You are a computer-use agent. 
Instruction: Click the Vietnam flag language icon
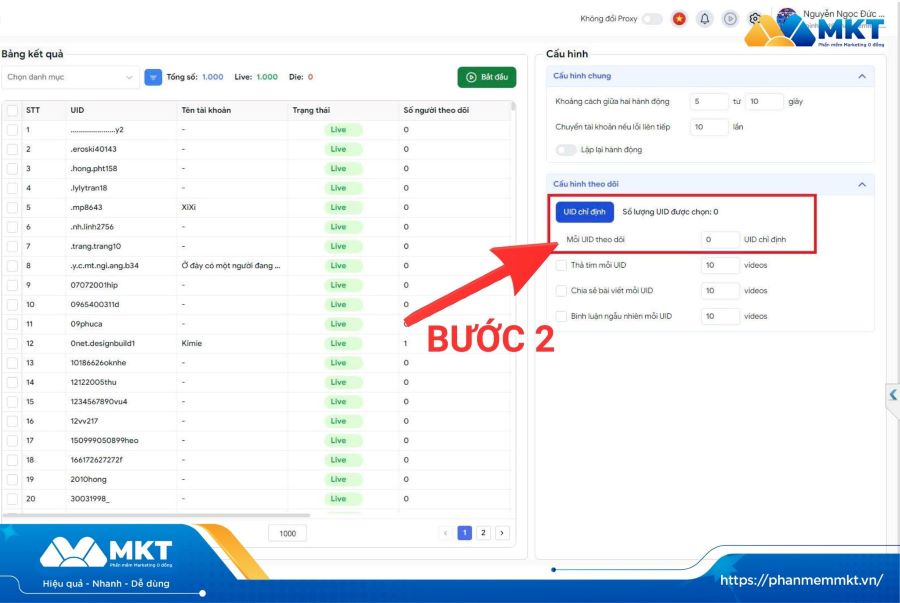click(x=679, y=18)
